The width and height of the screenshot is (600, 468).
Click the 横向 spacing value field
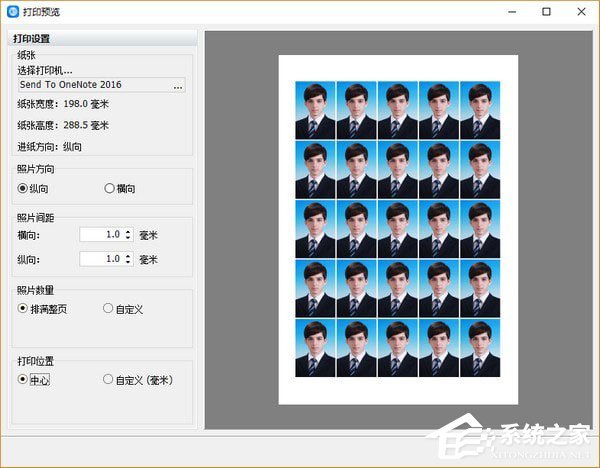click(102, 234)
